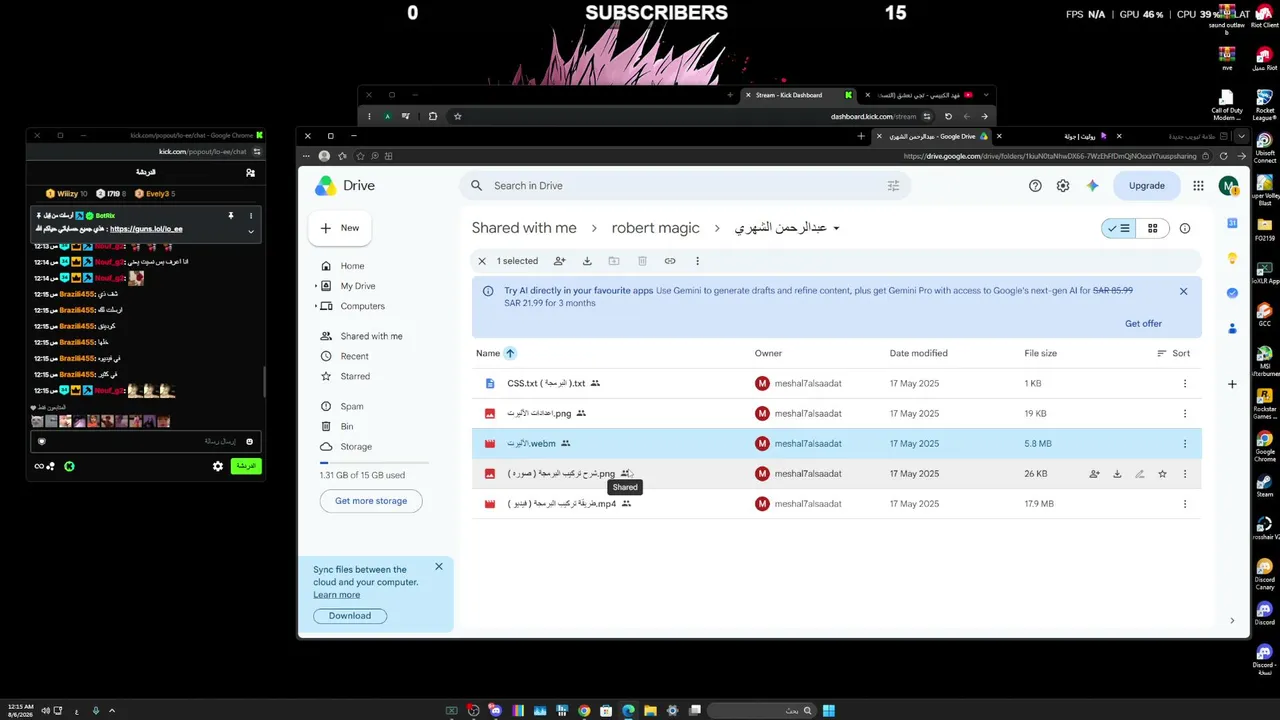Reverse the Name sort direction arrow
1280x720 pixels.
(510, 353)
